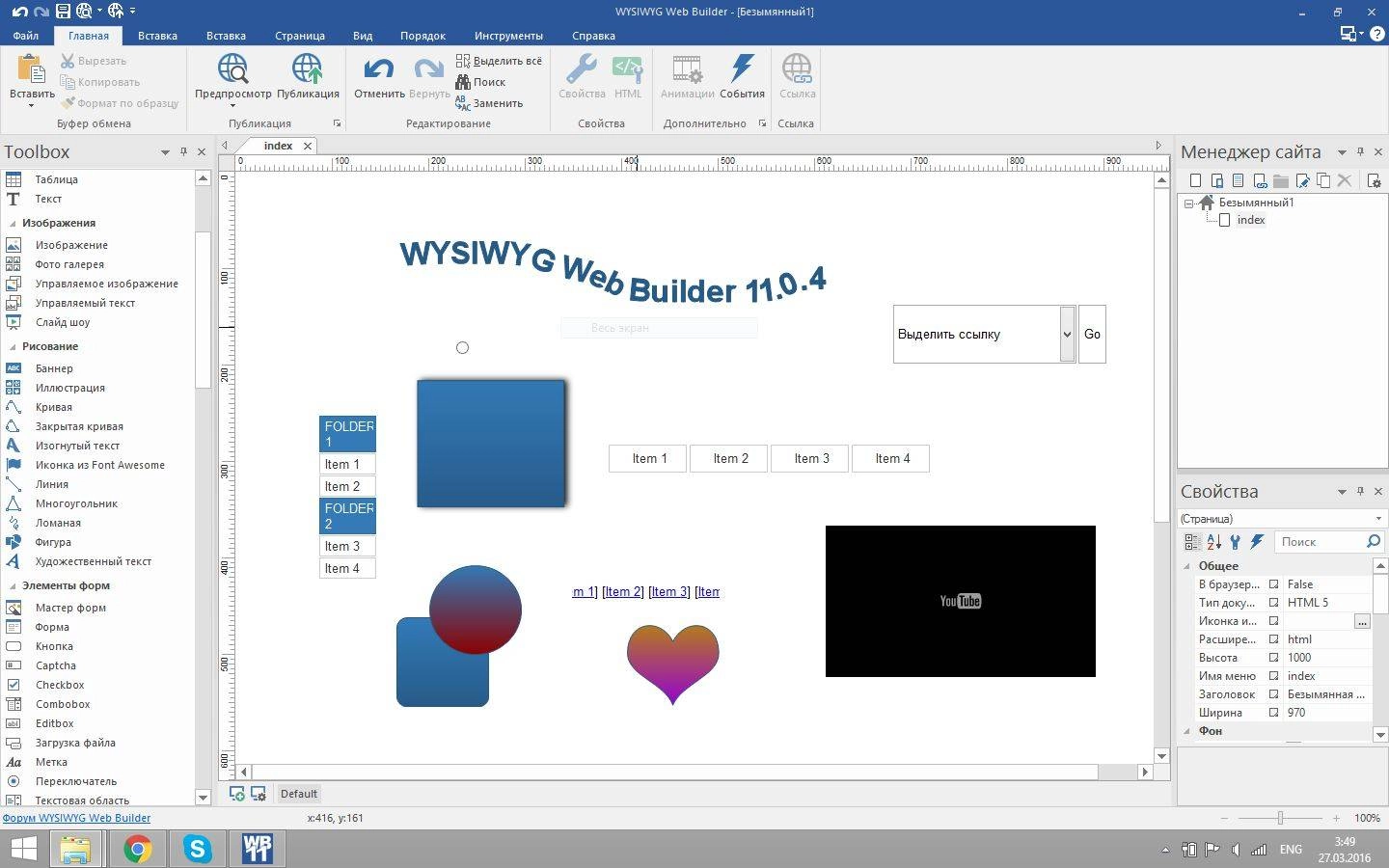Click the Save icon in quick access toolbar
Viewport: 1389px width, 868px height.
(62, 12)
